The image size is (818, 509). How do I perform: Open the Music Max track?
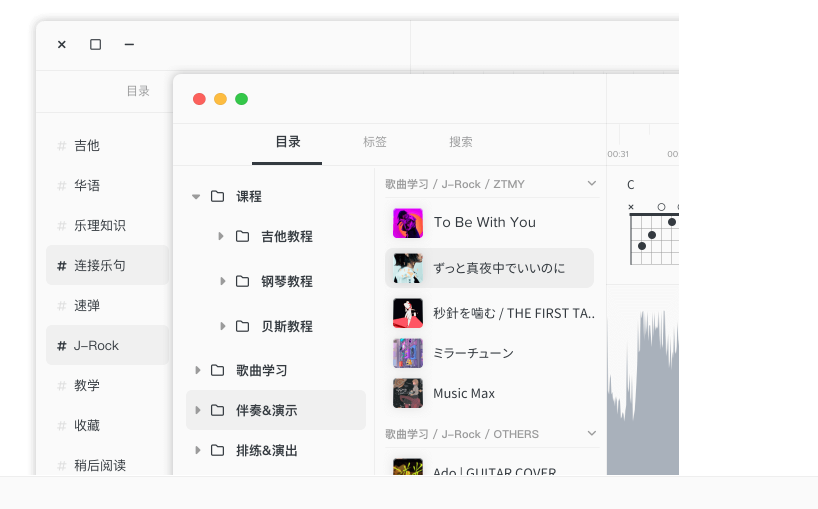[464, 393]
